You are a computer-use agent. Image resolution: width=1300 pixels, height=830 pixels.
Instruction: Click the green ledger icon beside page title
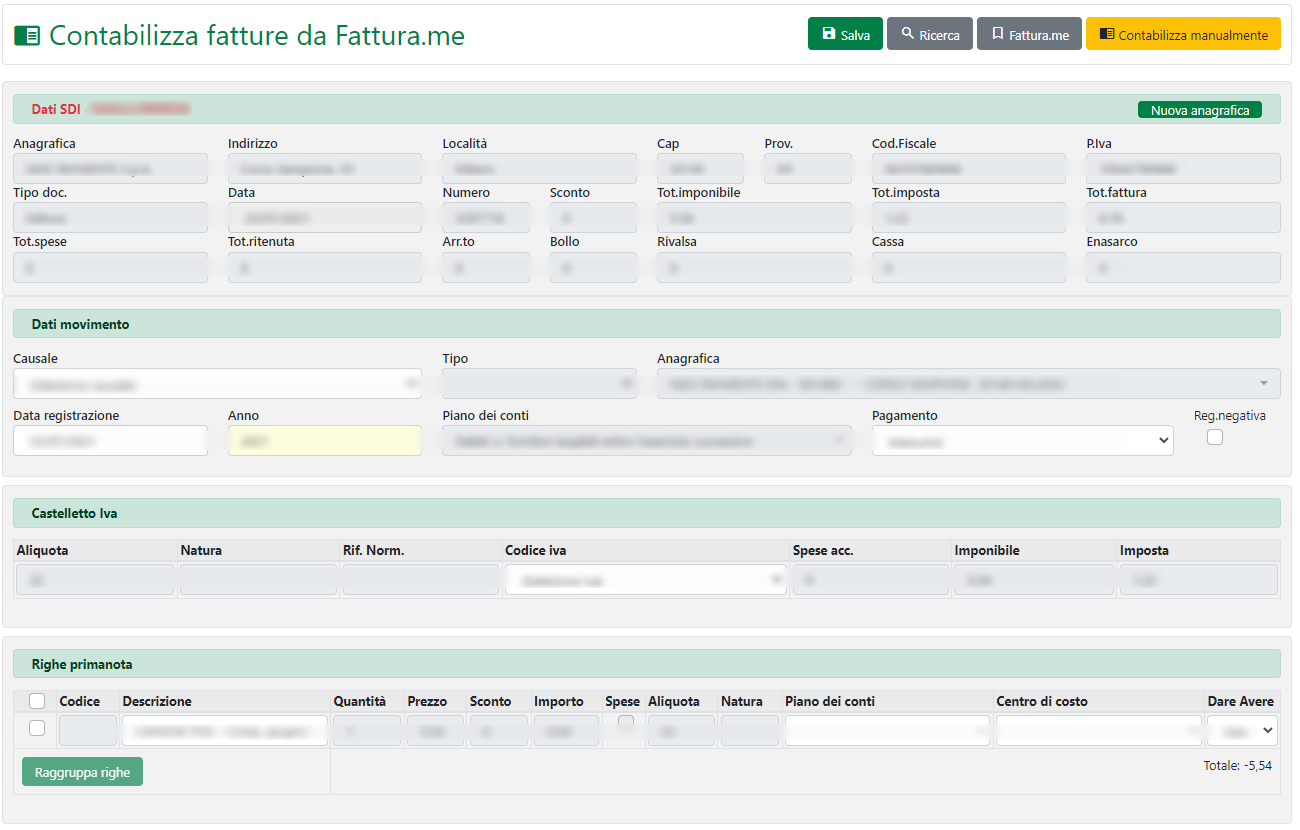click(x=27, y=36)
